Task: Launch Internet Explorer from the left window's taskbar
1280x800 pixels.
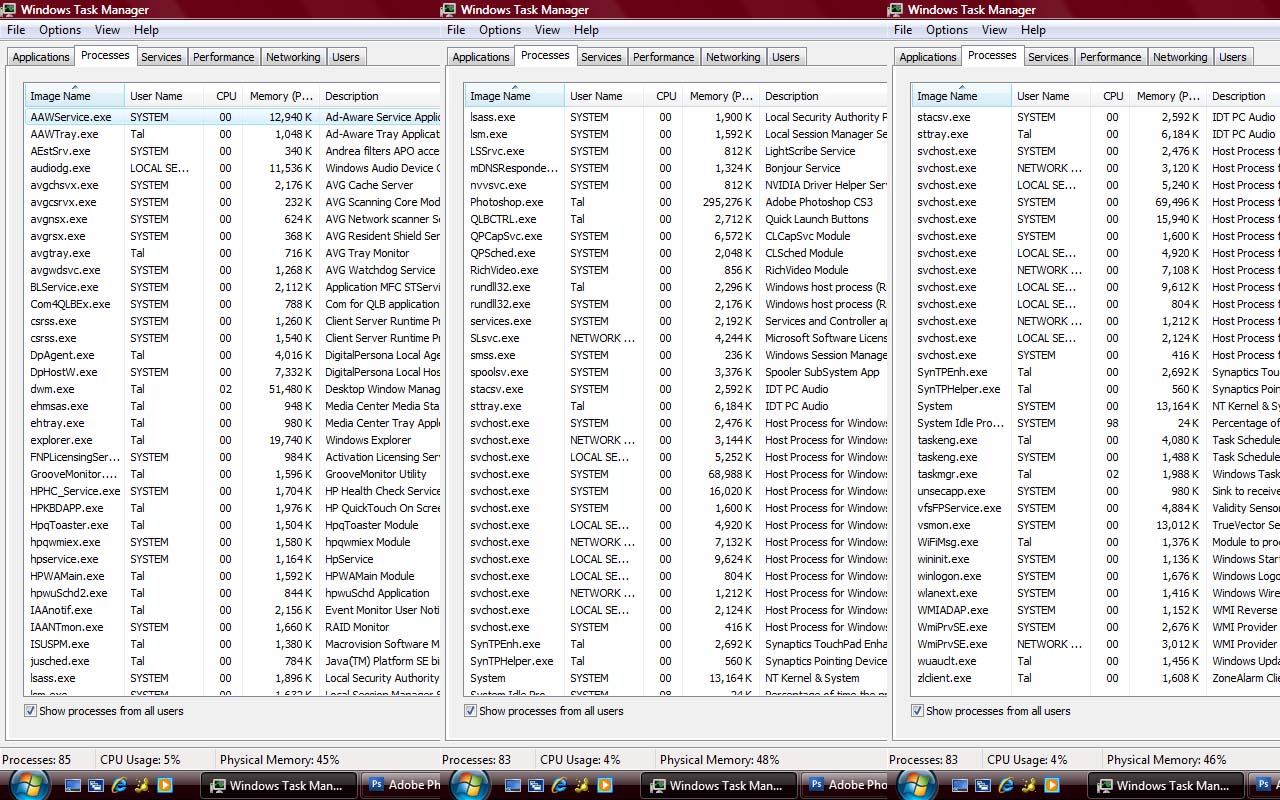Action: [119, 786]
